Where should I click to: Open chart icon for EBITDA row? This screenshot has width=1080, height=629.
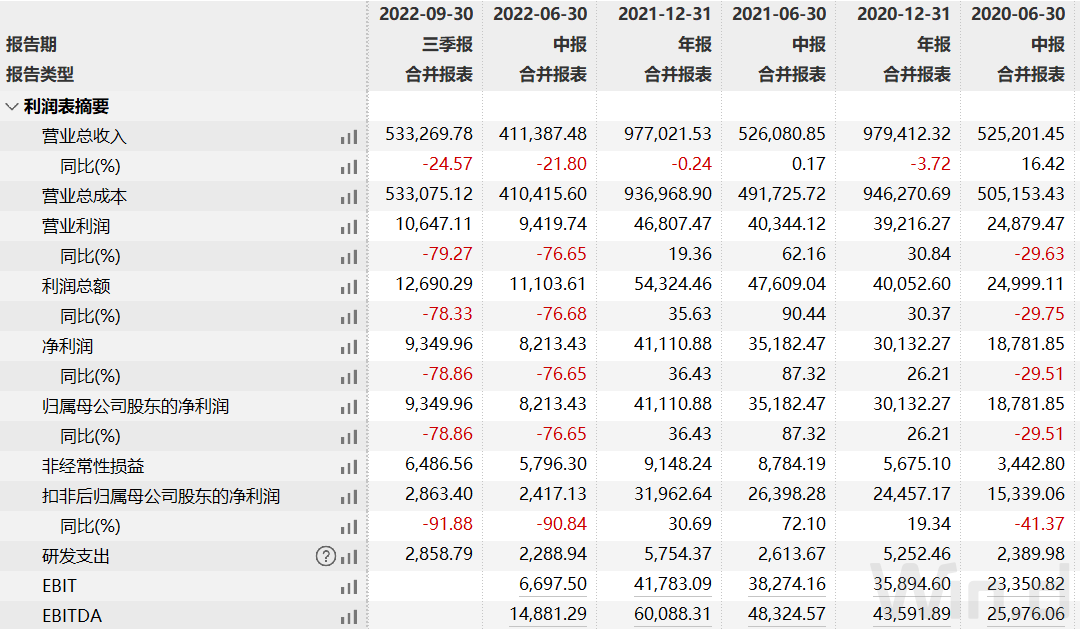[349, 616]
